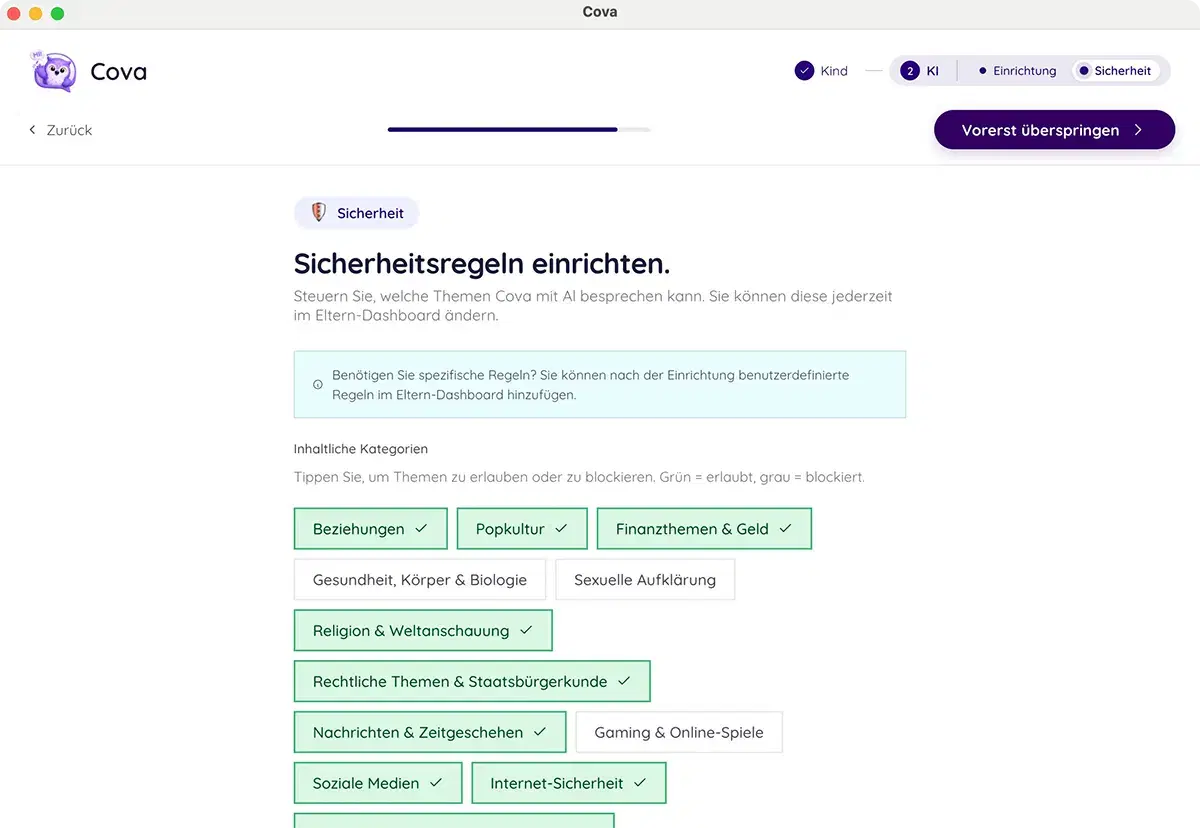The image size is (1200, 828).
Task: Click the info icon in the hint box
Action: point(318,384)
